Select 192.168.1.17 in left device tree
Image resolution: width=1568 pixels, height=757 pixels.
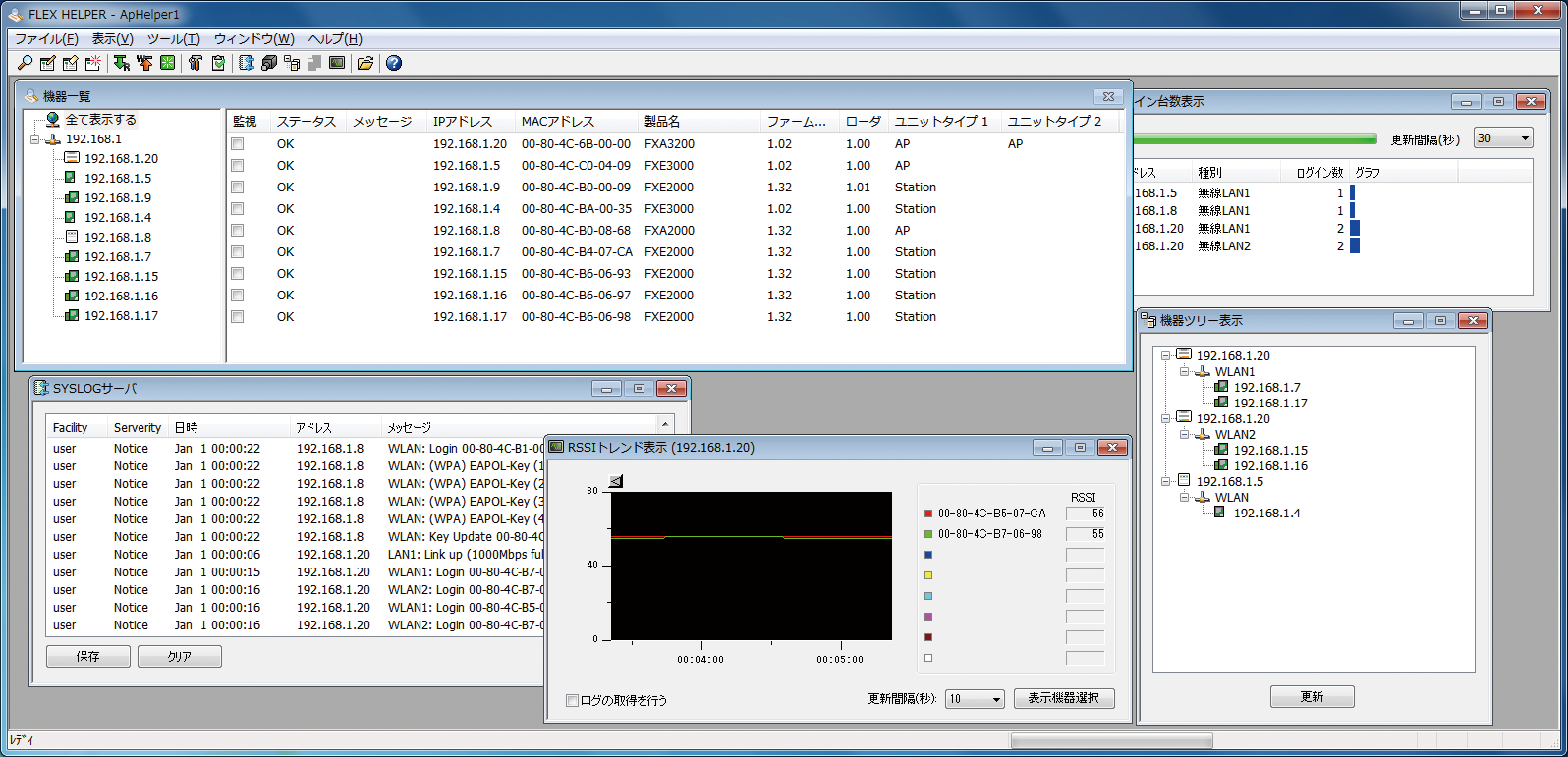coord(121,315)
